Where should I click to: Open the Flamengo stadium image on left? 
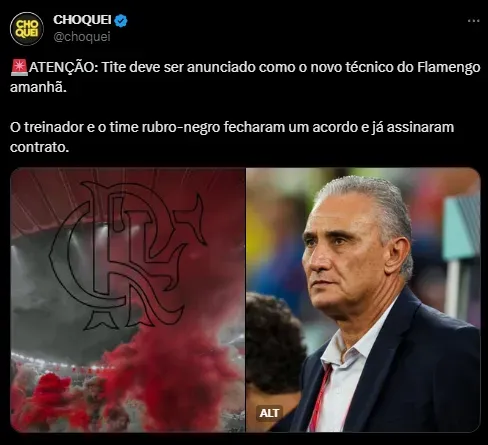(x=128, y=300)
